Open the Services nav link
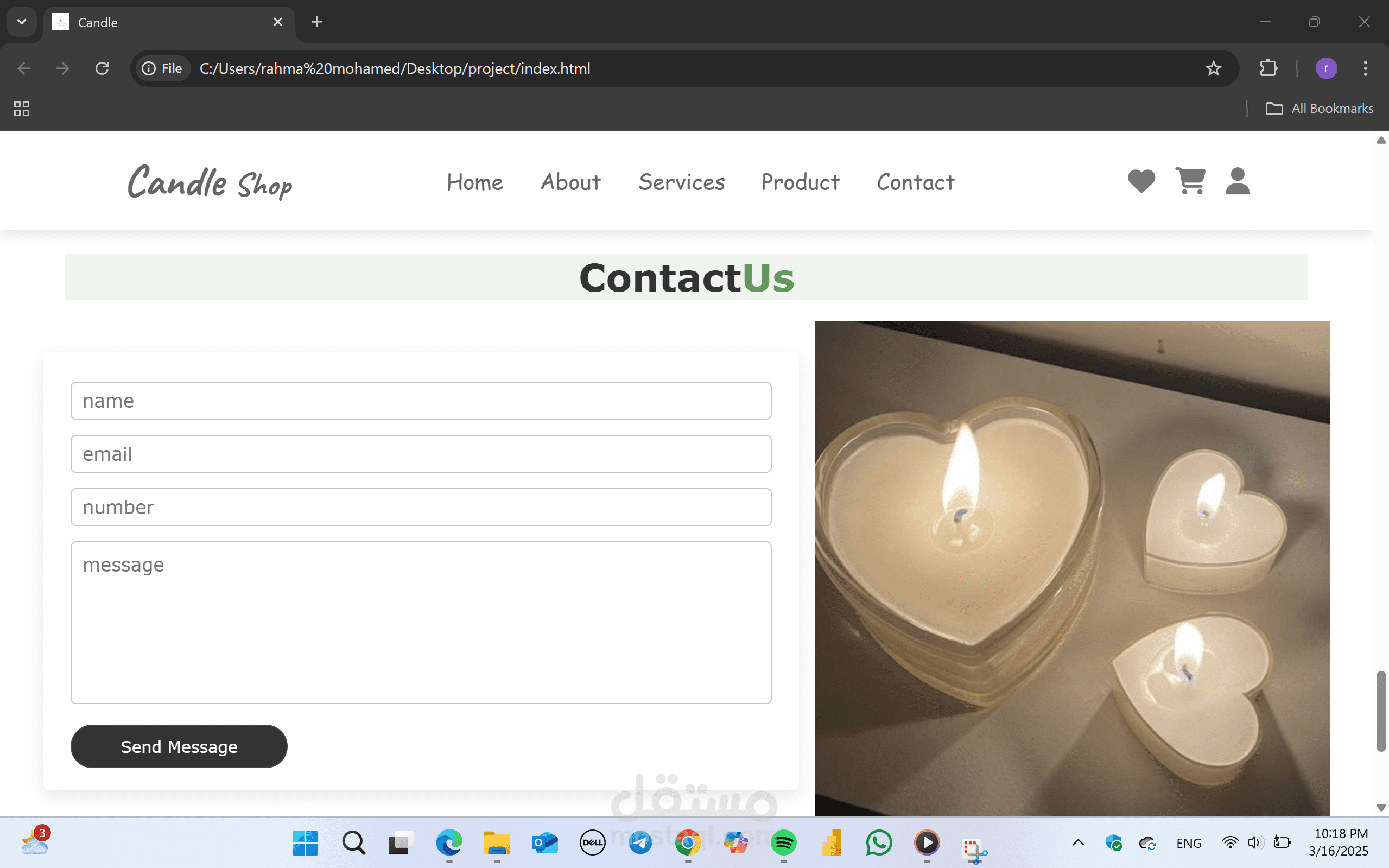Viewport: 1389px width, 868px height. (681, 182)
